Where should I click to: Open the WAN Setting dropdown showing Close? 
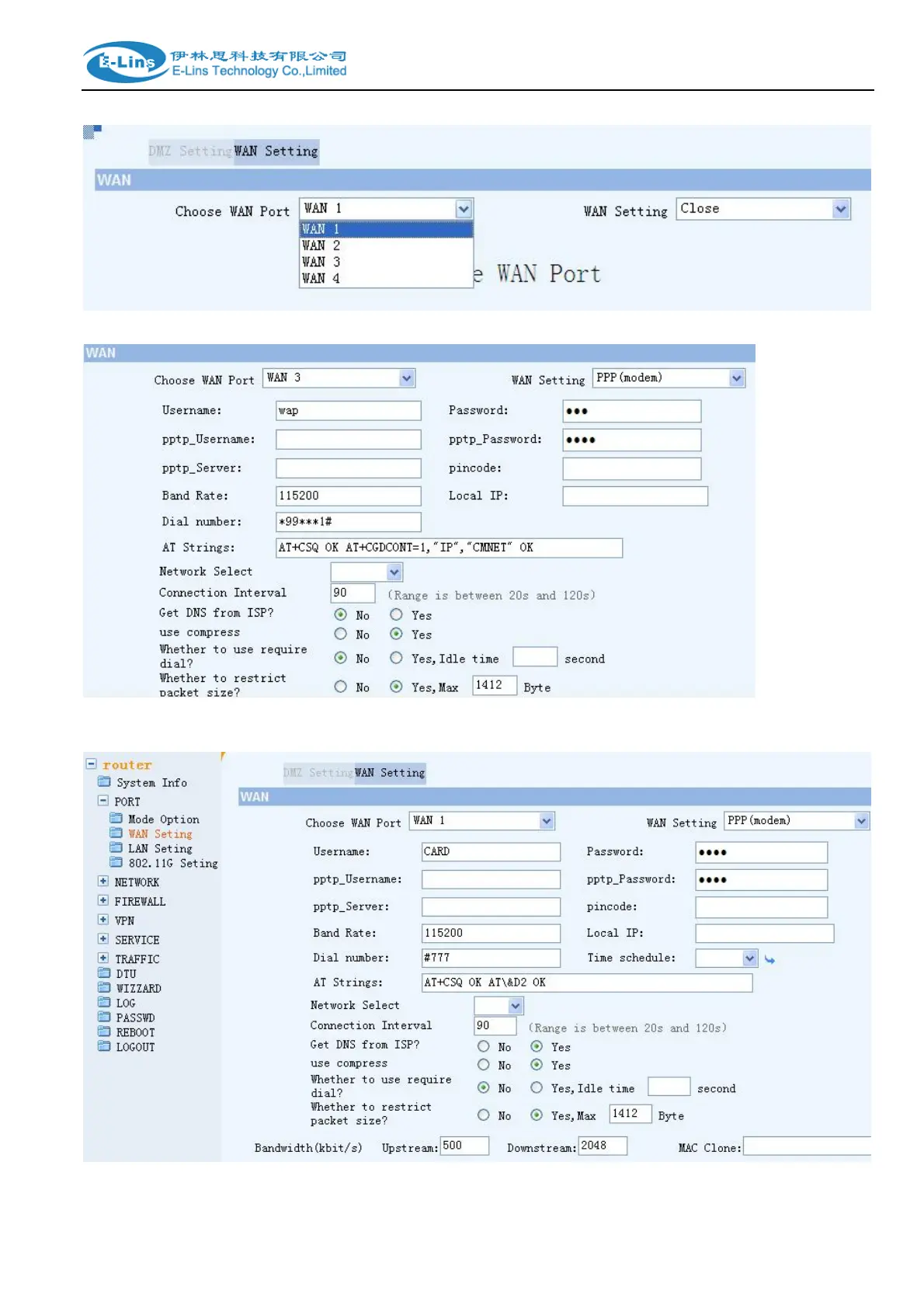pos(763,209)
